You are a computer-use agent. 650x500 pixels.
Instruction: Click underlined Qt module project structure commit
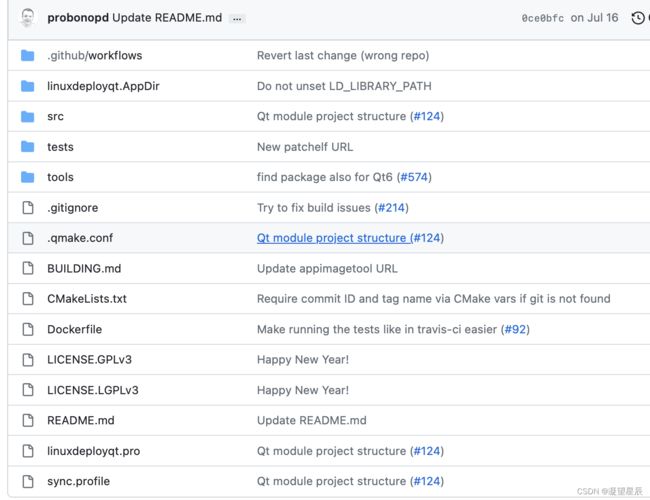(333, 238)
